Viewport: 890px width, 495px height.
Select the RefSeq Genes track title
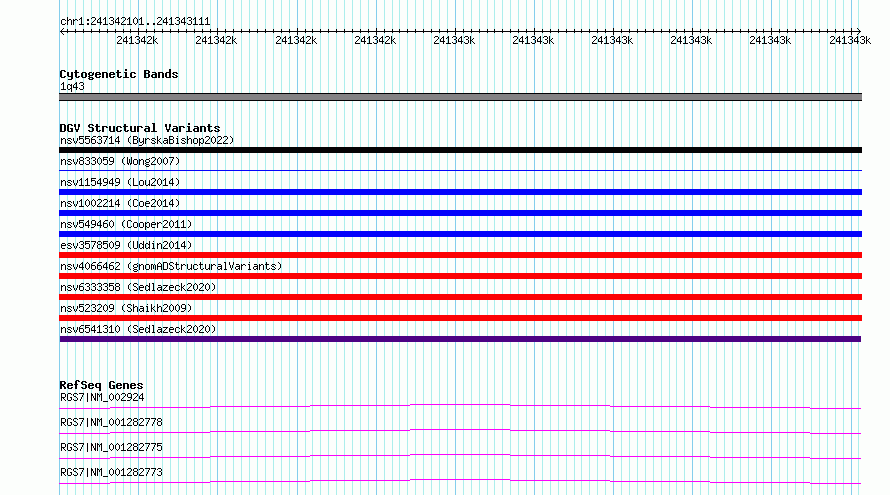101,385
